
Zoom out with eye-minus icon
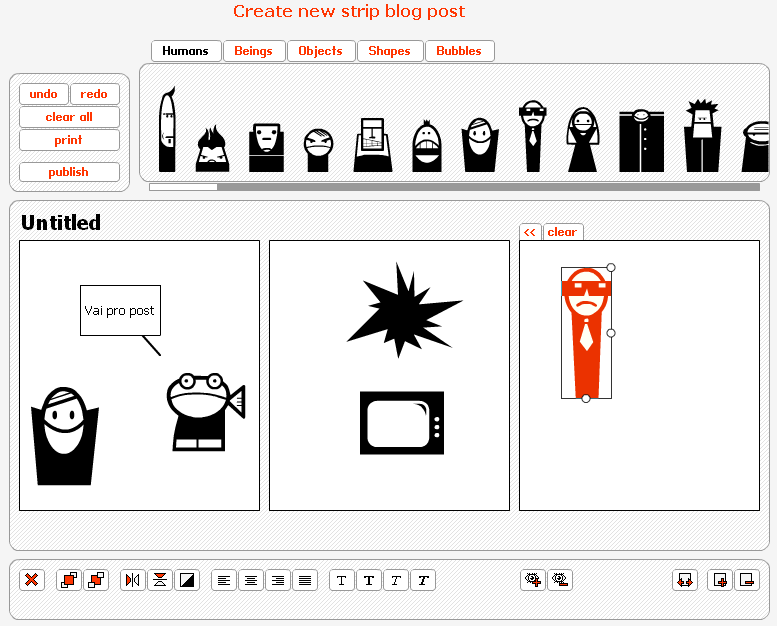pyautogui.click(x=560, y=580)
